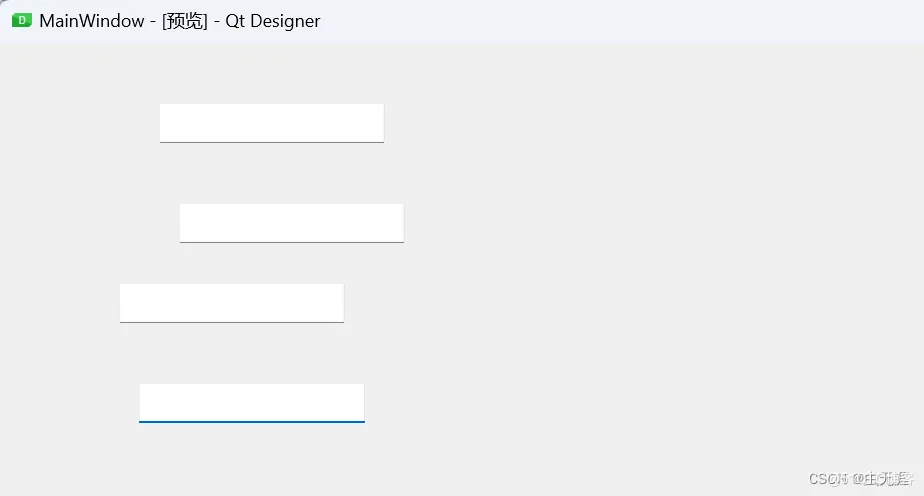The height and width of the screenshot is (496, 924).
Task: Click the line edit positioned farthest left
Action: [x=232, y=303]
